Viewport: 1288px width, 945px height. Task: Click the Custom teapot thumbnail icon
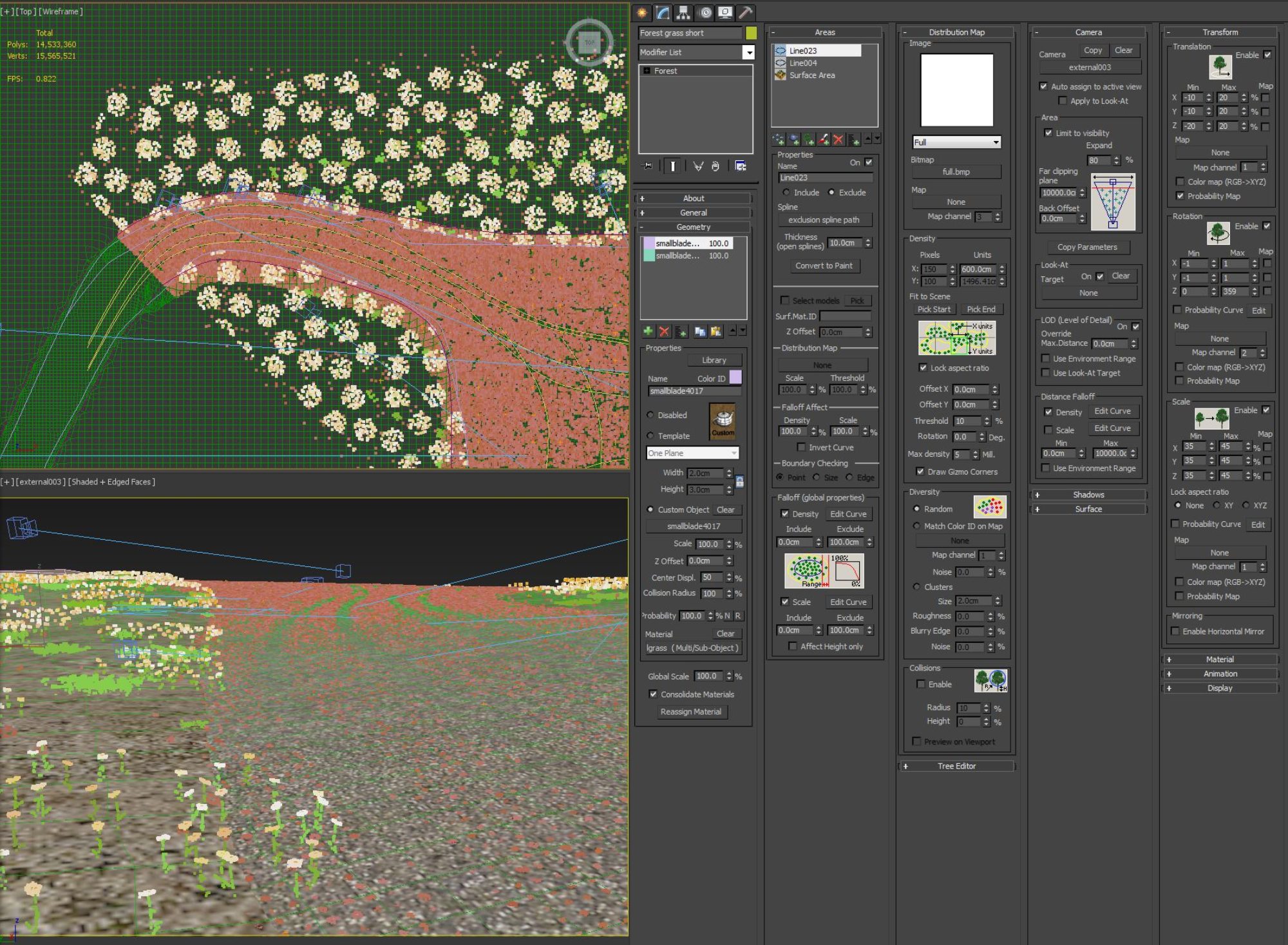(723, 421)
